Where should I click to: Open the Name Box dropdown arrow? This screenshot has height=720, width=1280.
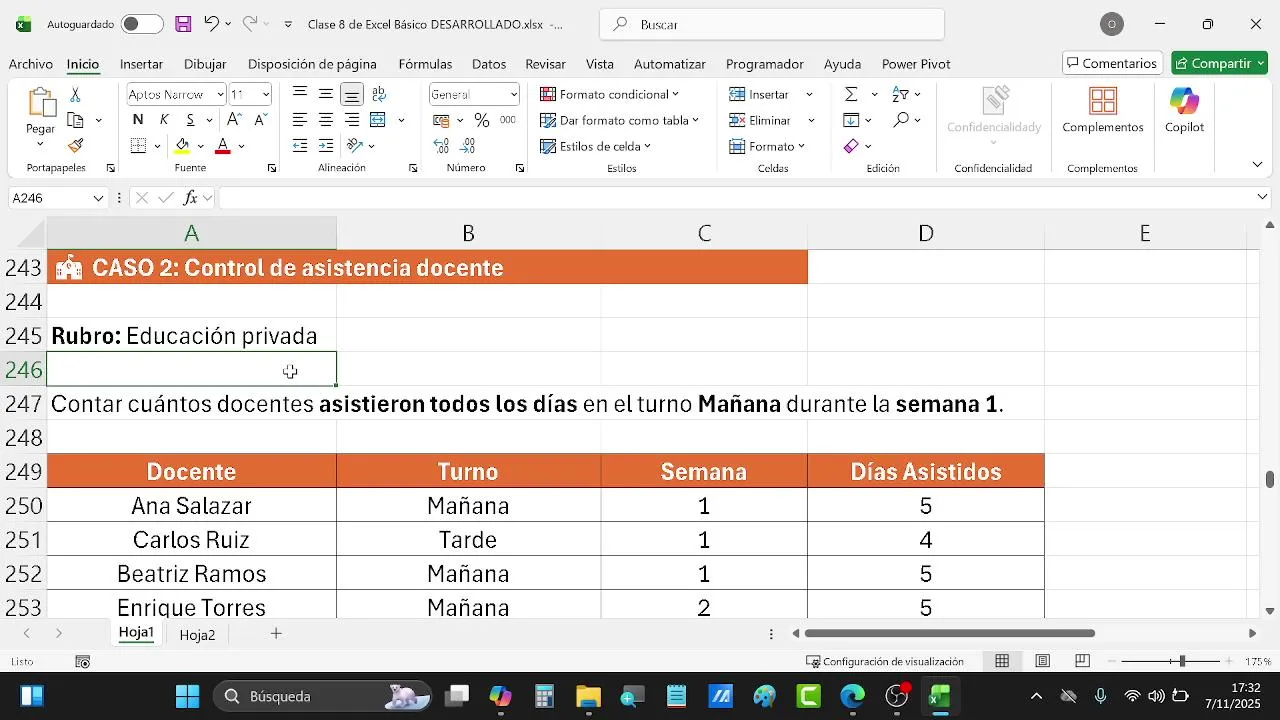tap(98, 198)
